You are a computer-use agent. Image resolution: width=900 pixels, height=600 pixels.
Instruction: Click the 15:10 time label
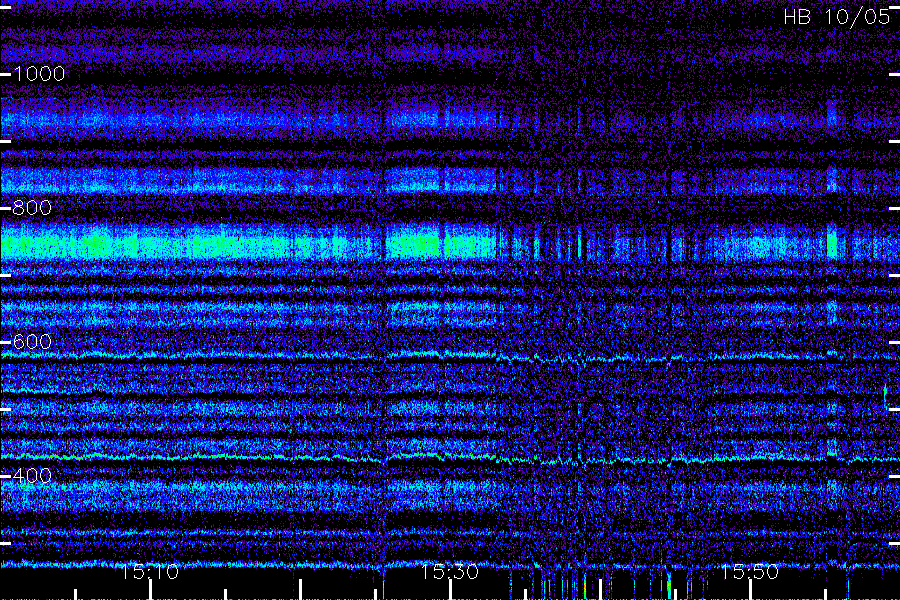tap(150, 572)
